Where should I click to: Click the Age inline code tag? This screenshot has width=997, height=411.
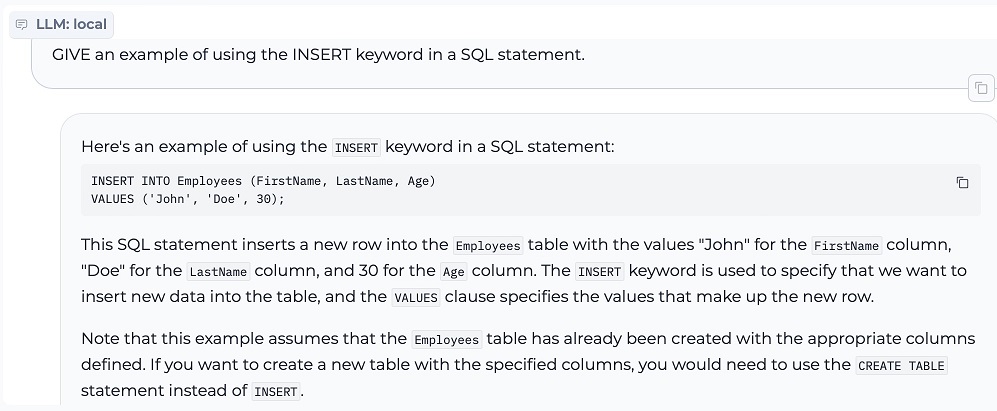tap(454, 272)
